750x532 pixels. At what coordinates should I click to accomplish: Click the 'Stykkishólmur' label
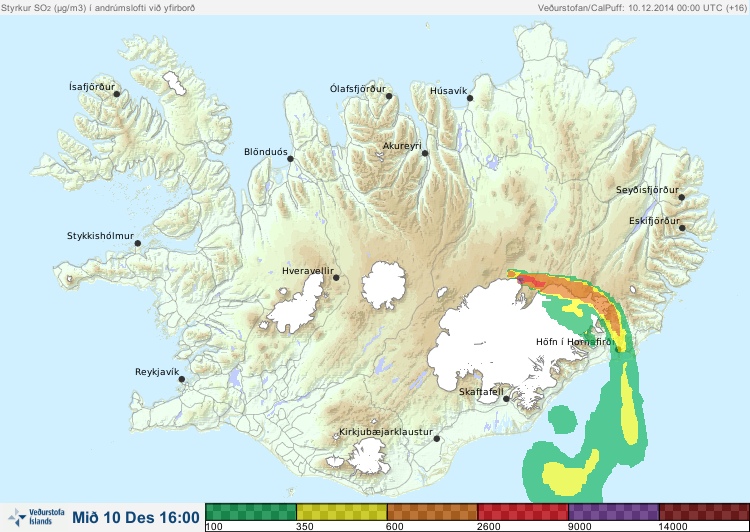click(x=100, y=236)
